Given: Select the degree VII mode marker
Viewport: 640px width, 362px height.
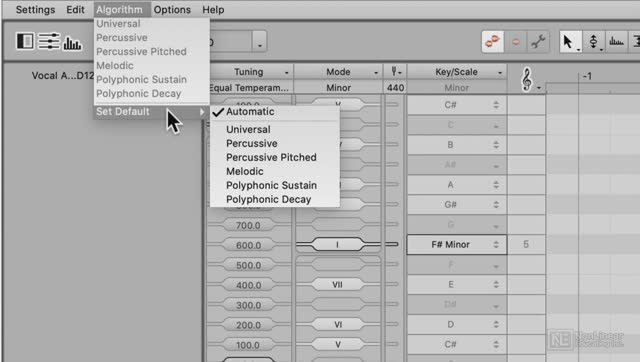Looking at the screenshot, I should point(338,284).
